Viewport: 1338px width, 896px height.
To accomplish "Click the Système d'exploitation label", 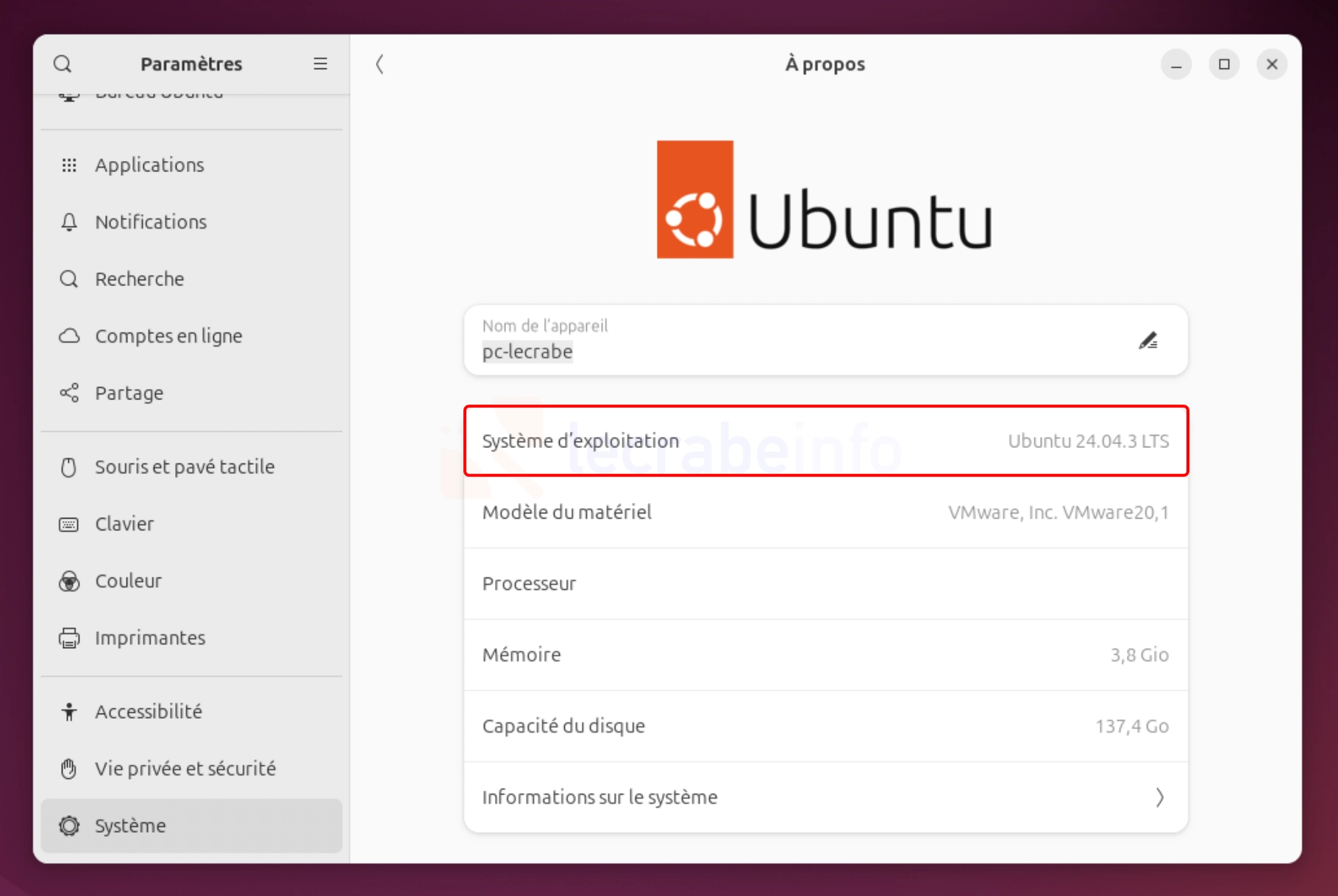I will click(580, 441).
